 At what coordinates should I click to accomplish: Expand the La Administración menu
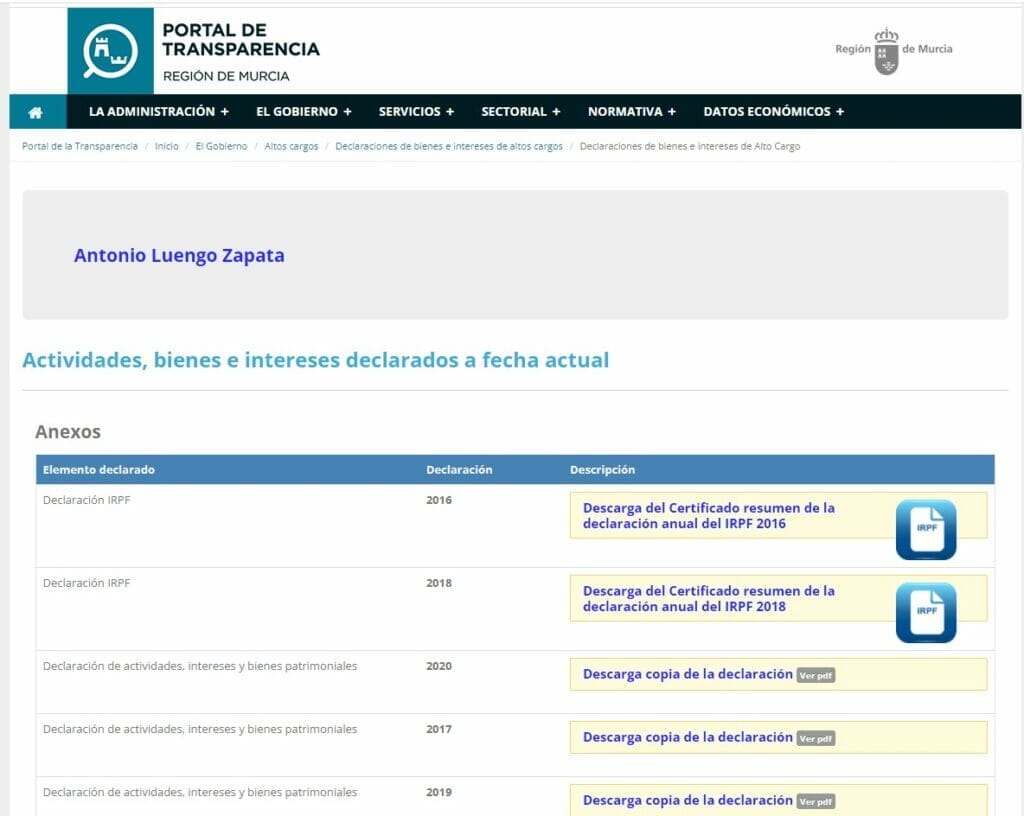pos(158,112)
